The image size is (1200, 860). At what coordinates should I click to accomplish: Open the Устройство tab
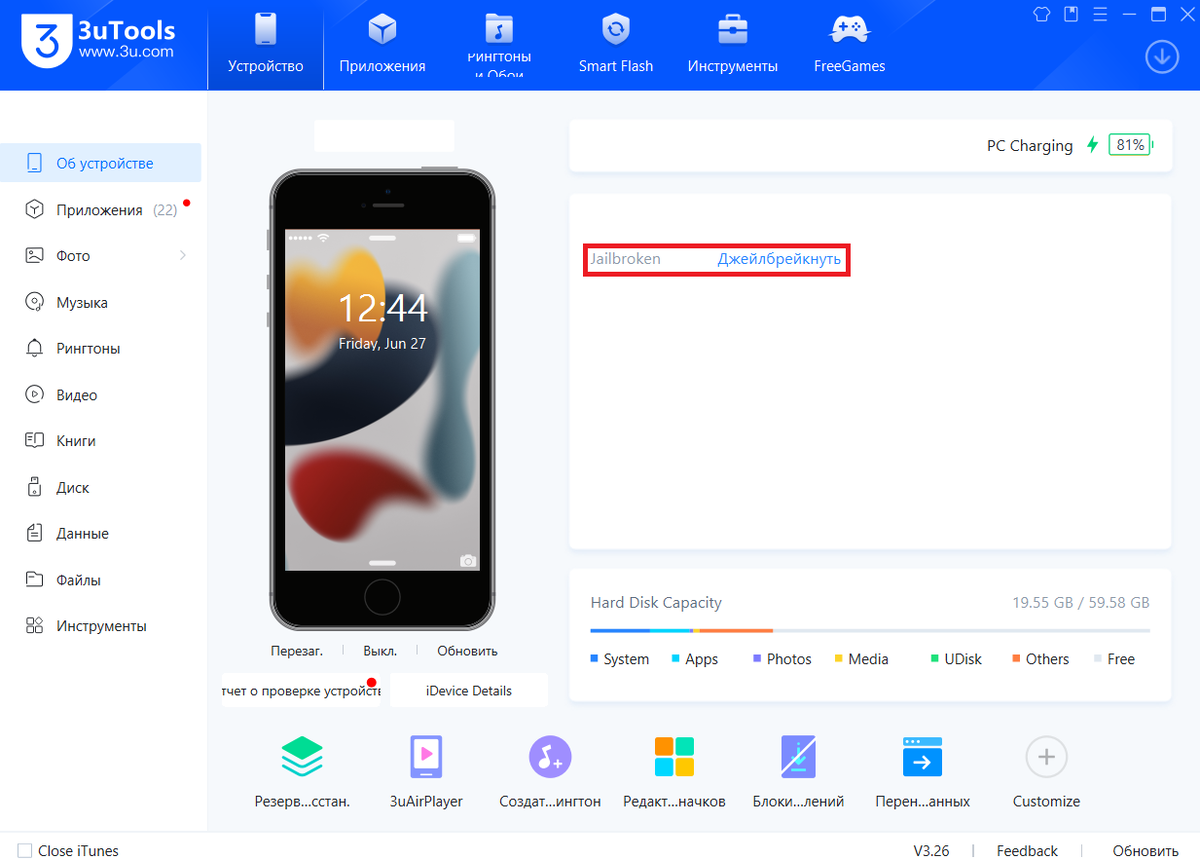265,45
